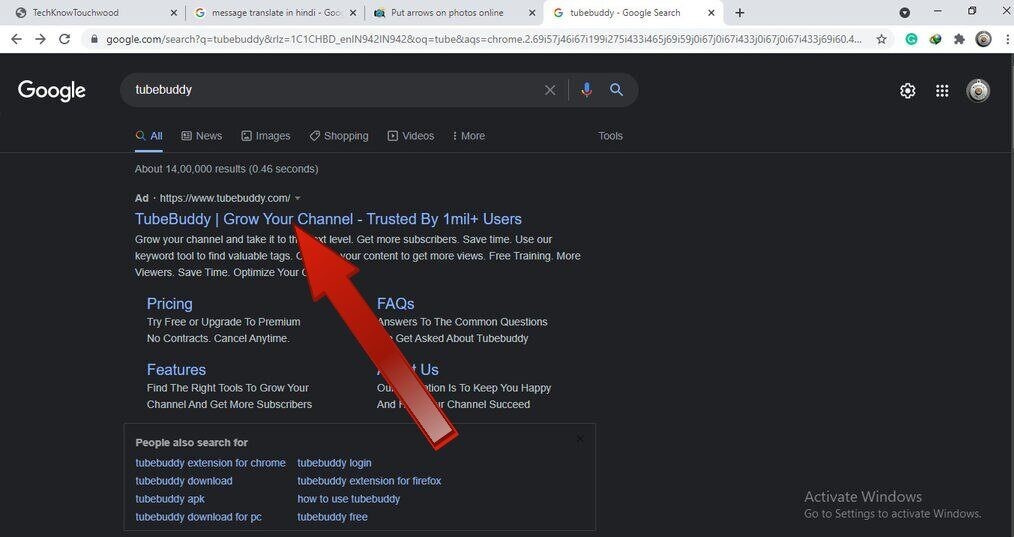Clear the search box with the X icon
The width and height of the screenshot is (1014, 537).
pyautogui.click(x=550, y=90)
